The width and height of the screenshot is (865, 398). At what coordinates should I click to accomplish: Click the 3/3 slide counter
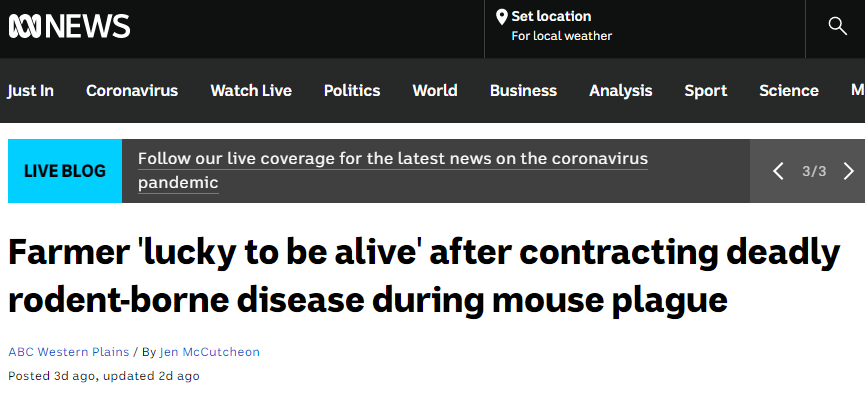(x=814, y=171)
